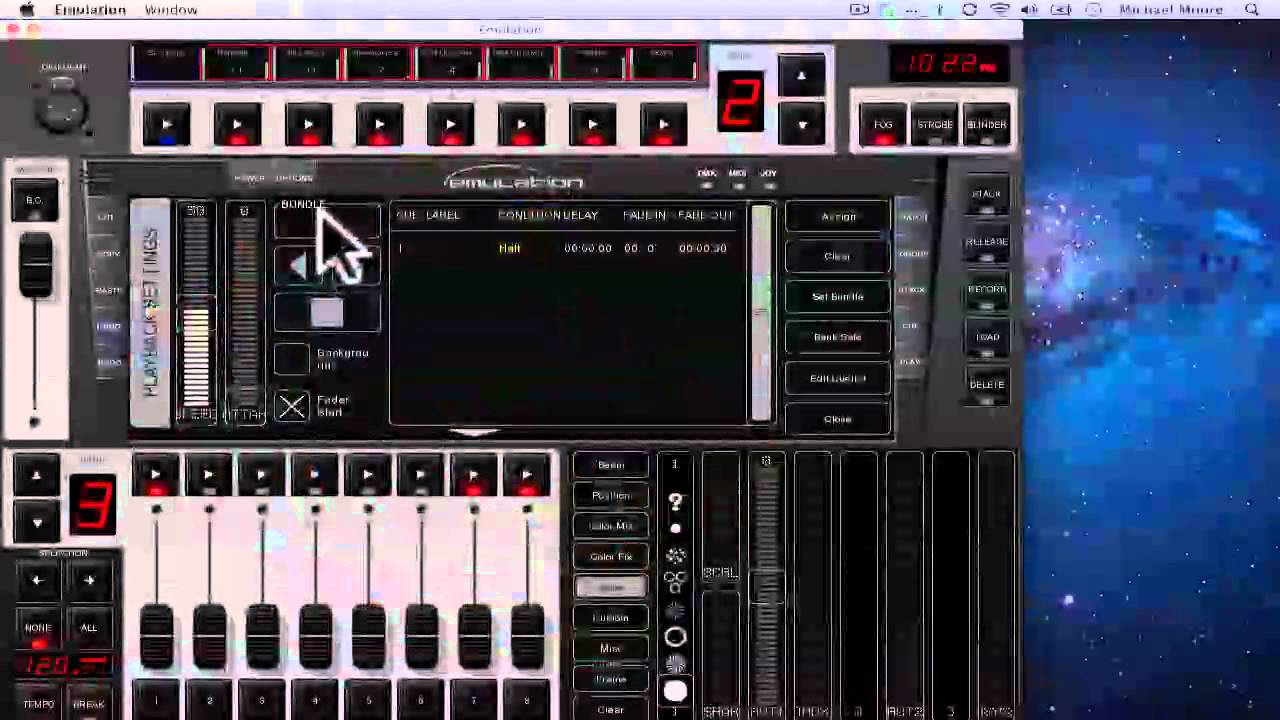Select the Beam attribute button

pyautogui.click(x=611, y=465)
